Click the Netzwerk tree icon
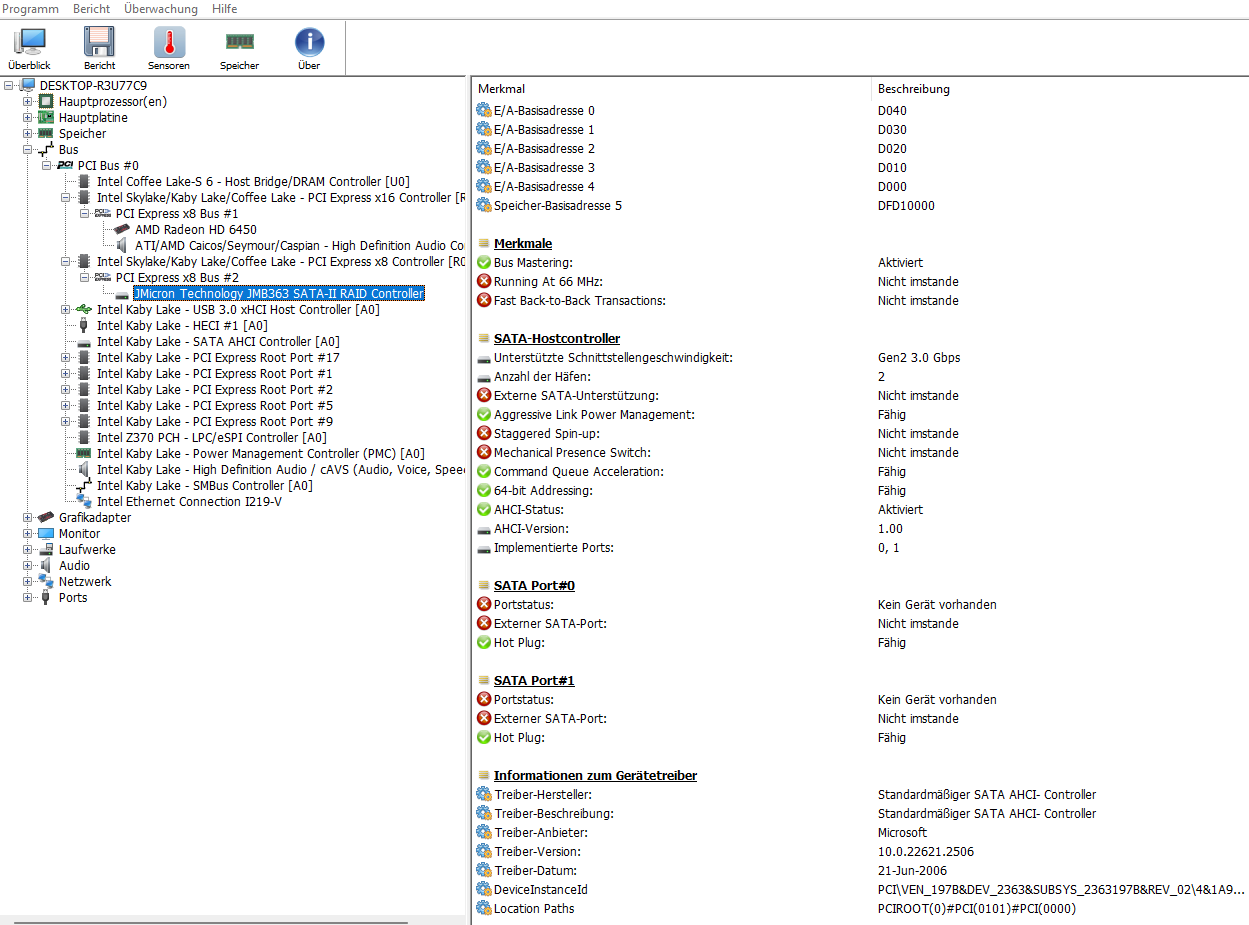This screenshot has width=1249, height=925. click(x=46, y=582)
